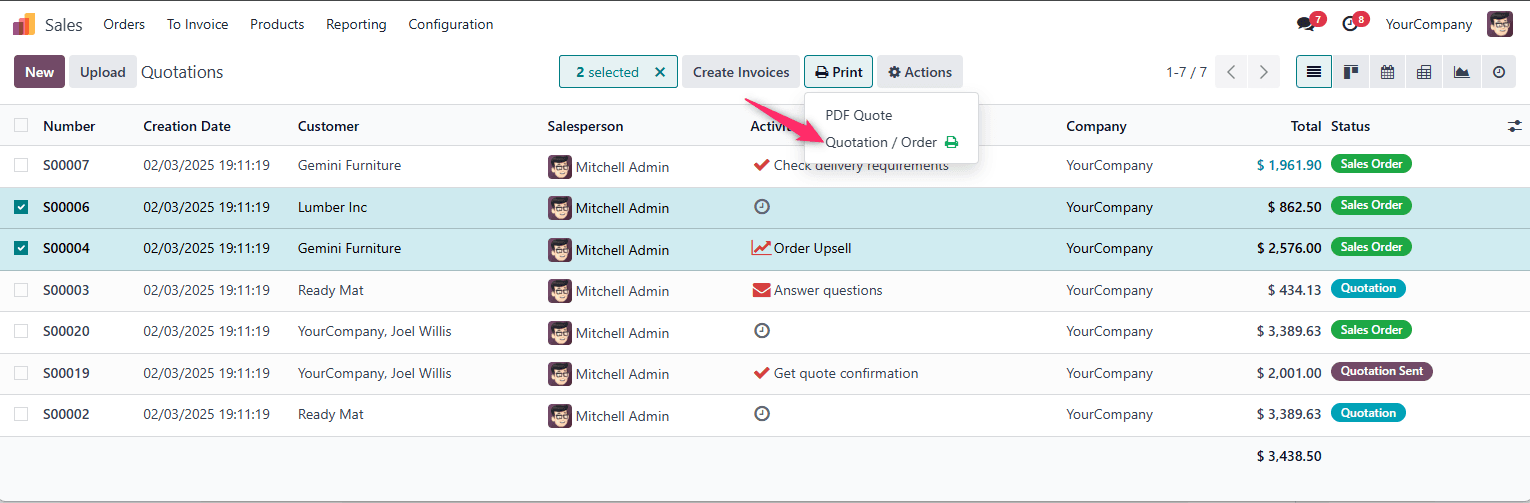Click the activity clock icon for S00006
This screenshot has width=1530, height=503.
[x=762, y=207]
